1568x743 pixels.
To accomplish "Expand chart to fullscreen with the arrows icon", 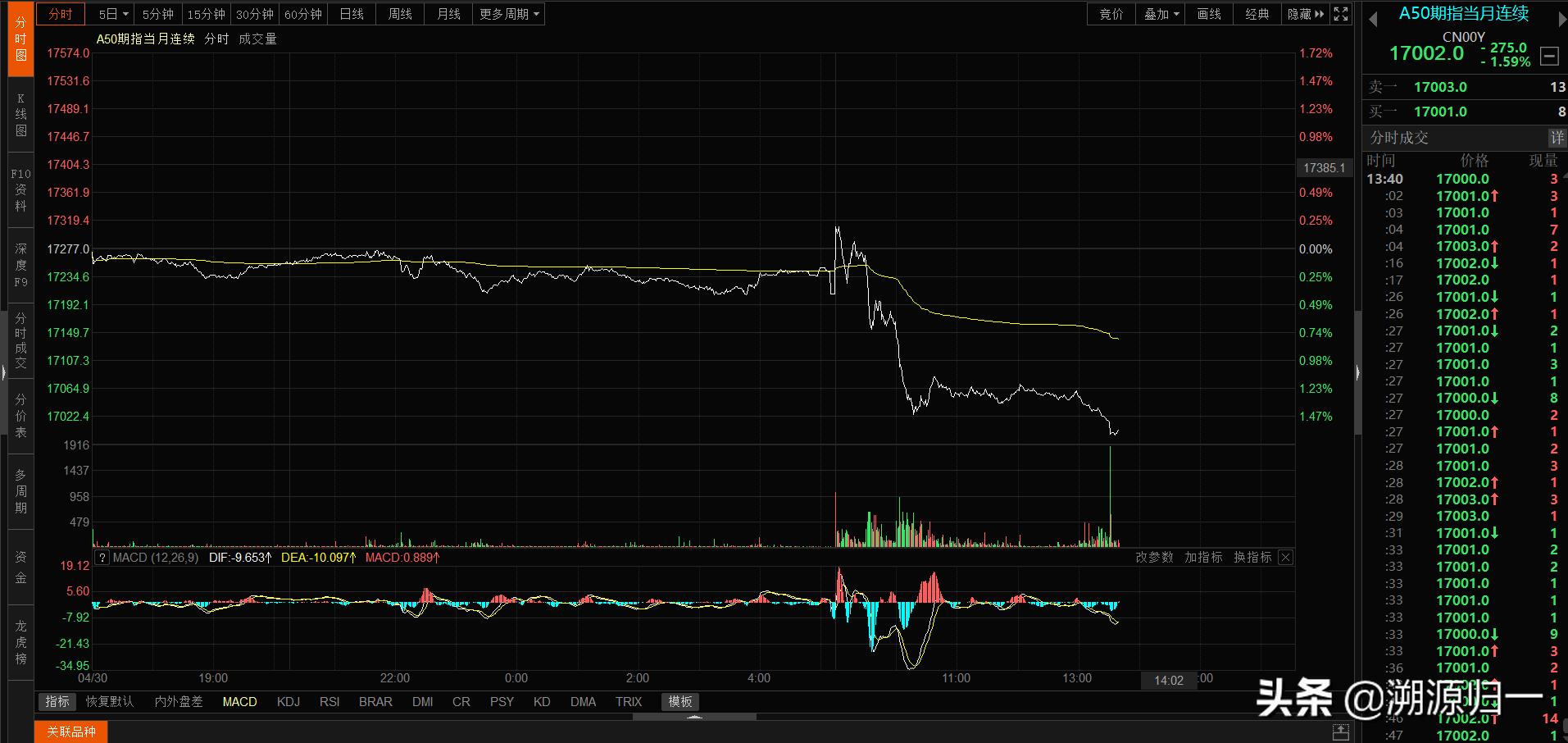I will (1341, 14).
